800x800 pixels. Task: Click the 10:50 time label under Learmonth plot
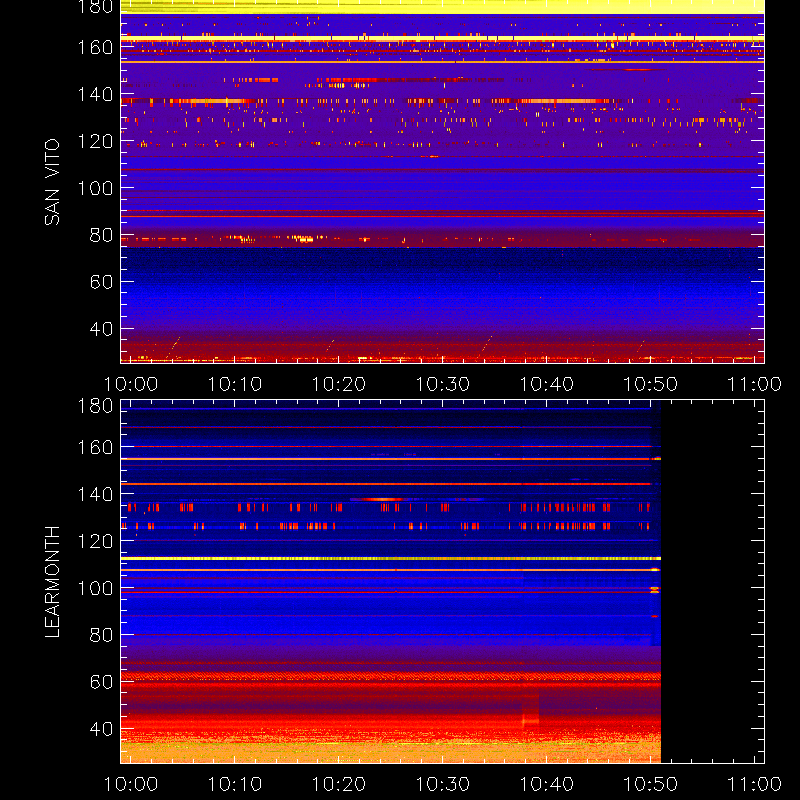coord(651,784)
